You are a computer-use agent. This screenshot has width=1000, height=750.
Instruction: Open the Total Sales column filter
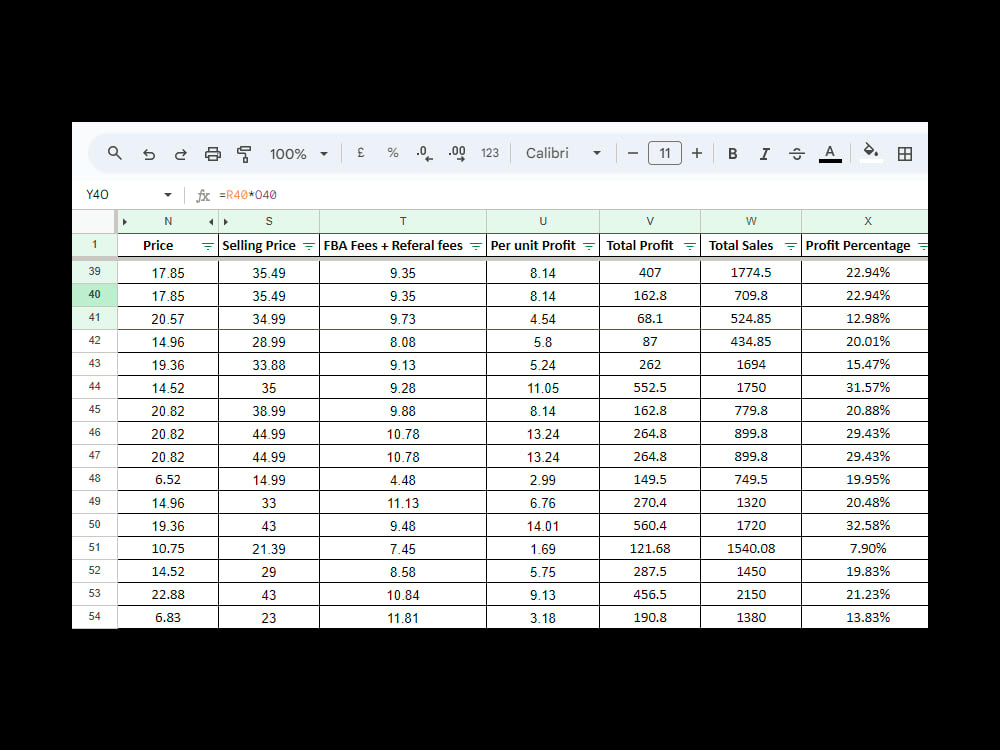790,246
